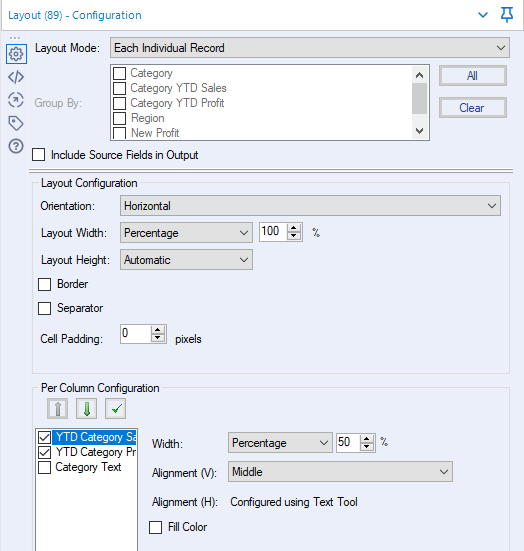Open the Layout Mode dropdown
The width and height of the screenshot is (524, 551).
pos(310,48)
